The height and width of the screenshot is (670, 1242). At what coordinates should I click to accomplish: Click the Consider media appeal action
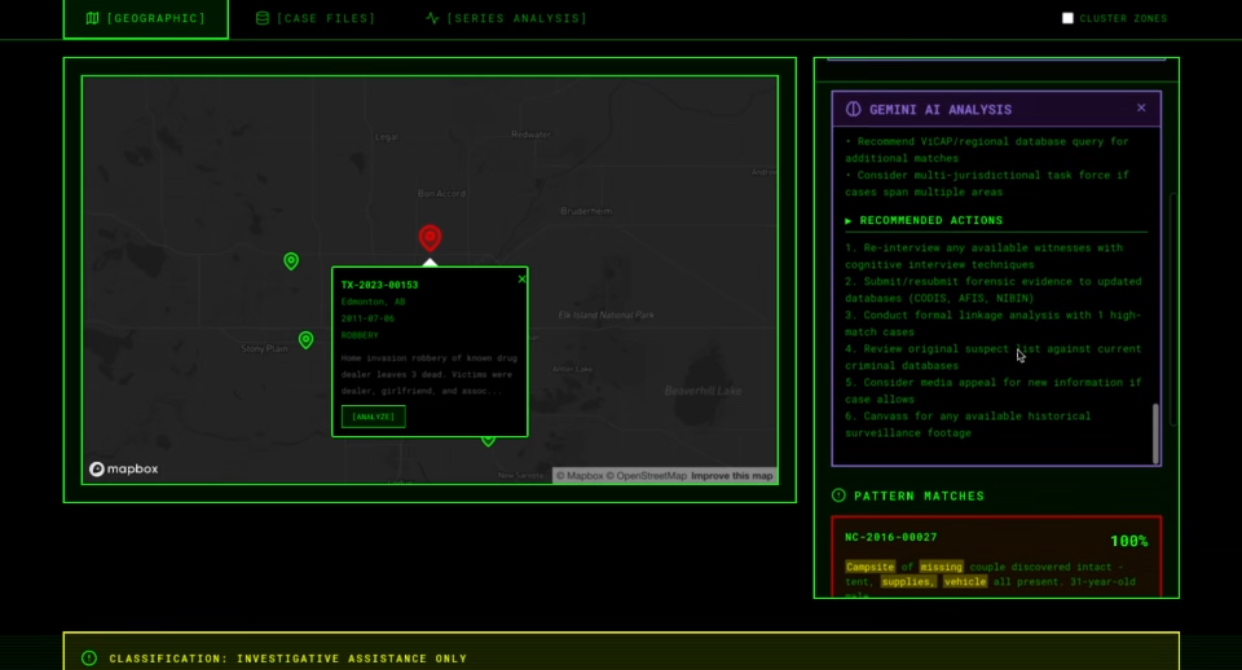(x=993, y=391)
